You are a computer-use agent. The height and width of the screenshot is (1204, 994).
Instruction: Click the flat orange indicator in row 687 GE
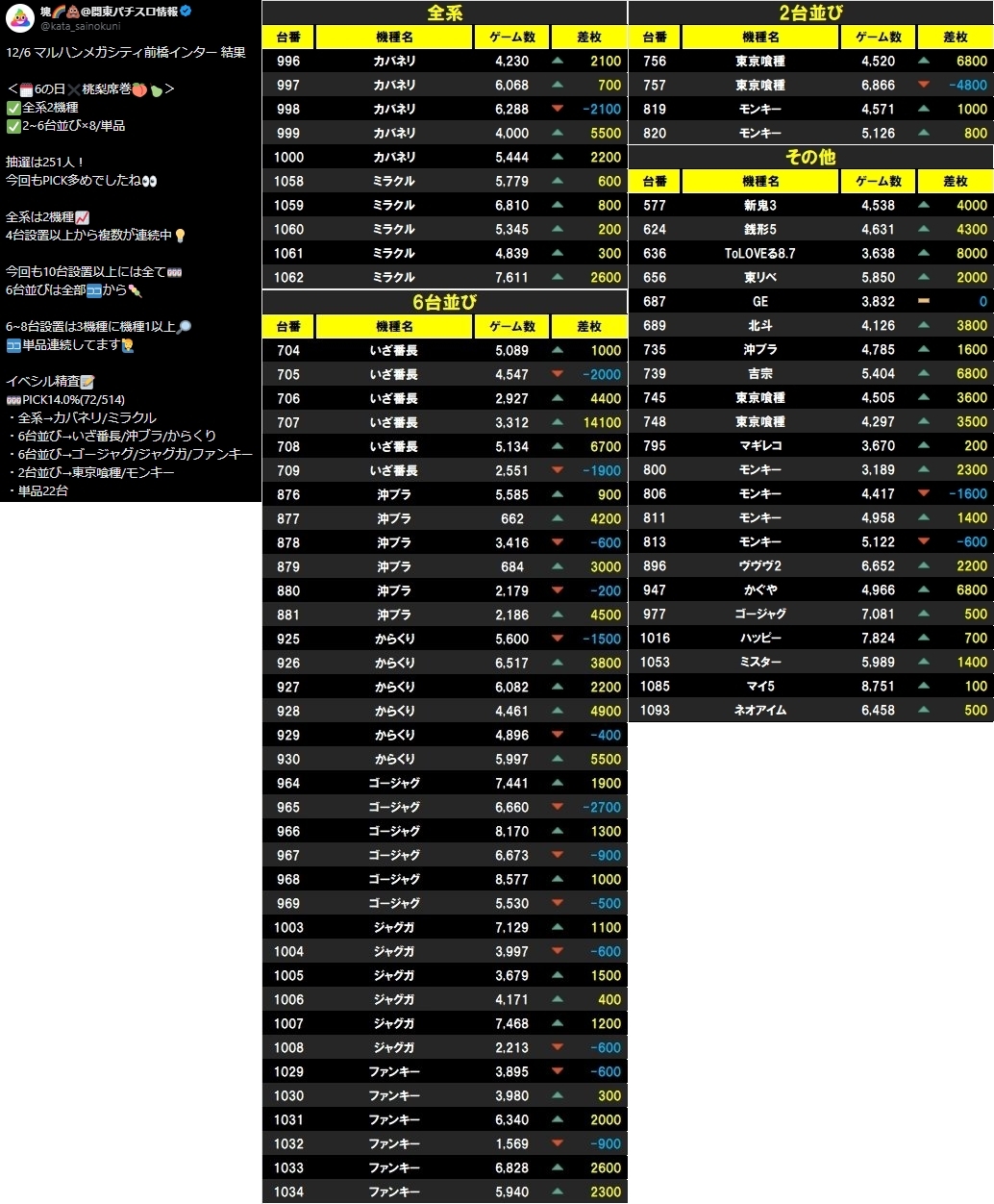click(924, 301)
